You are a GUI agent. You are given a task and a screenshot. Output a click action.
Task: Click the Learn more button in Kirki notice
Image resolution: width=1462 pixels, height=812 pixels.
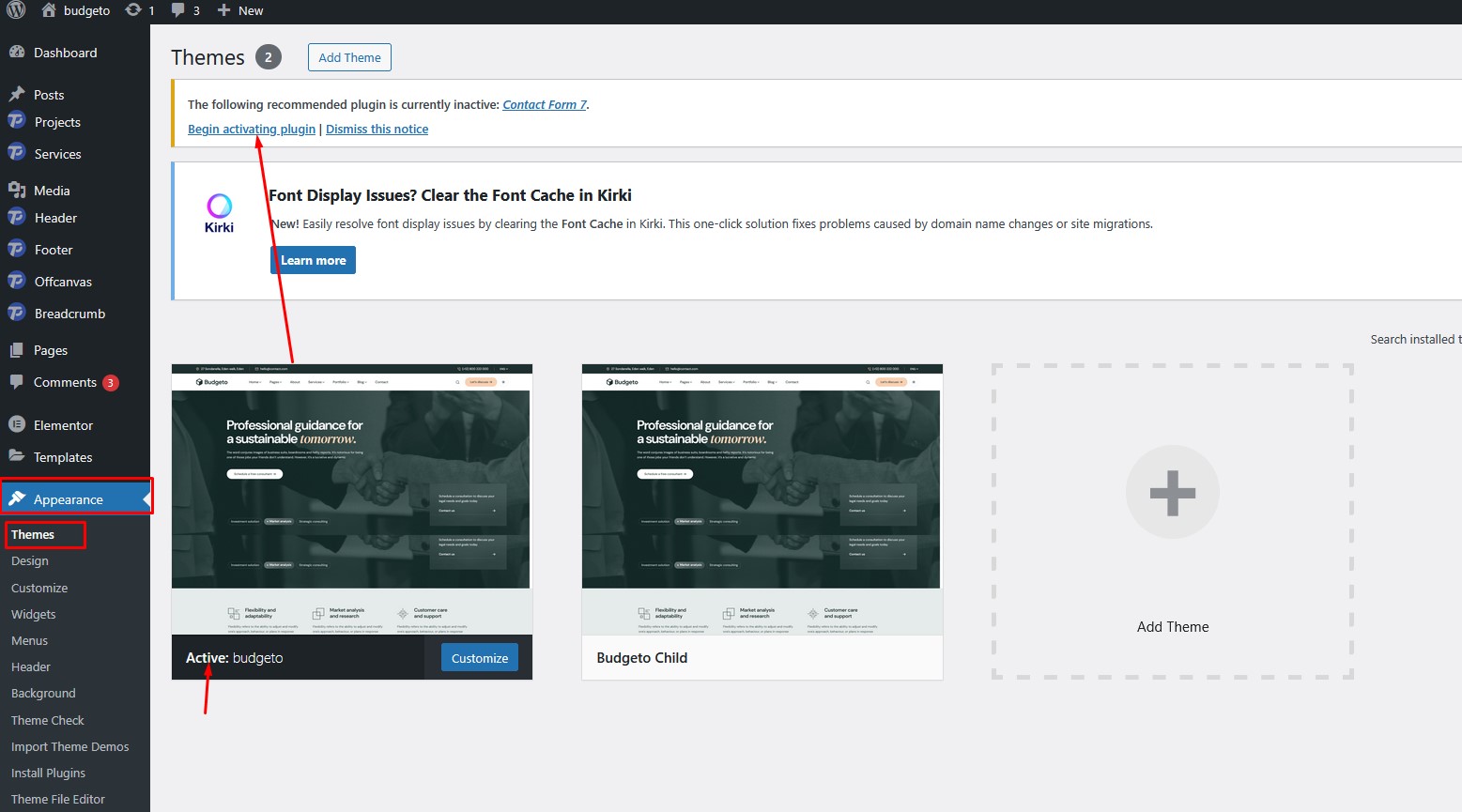click(x=313, y=260)
